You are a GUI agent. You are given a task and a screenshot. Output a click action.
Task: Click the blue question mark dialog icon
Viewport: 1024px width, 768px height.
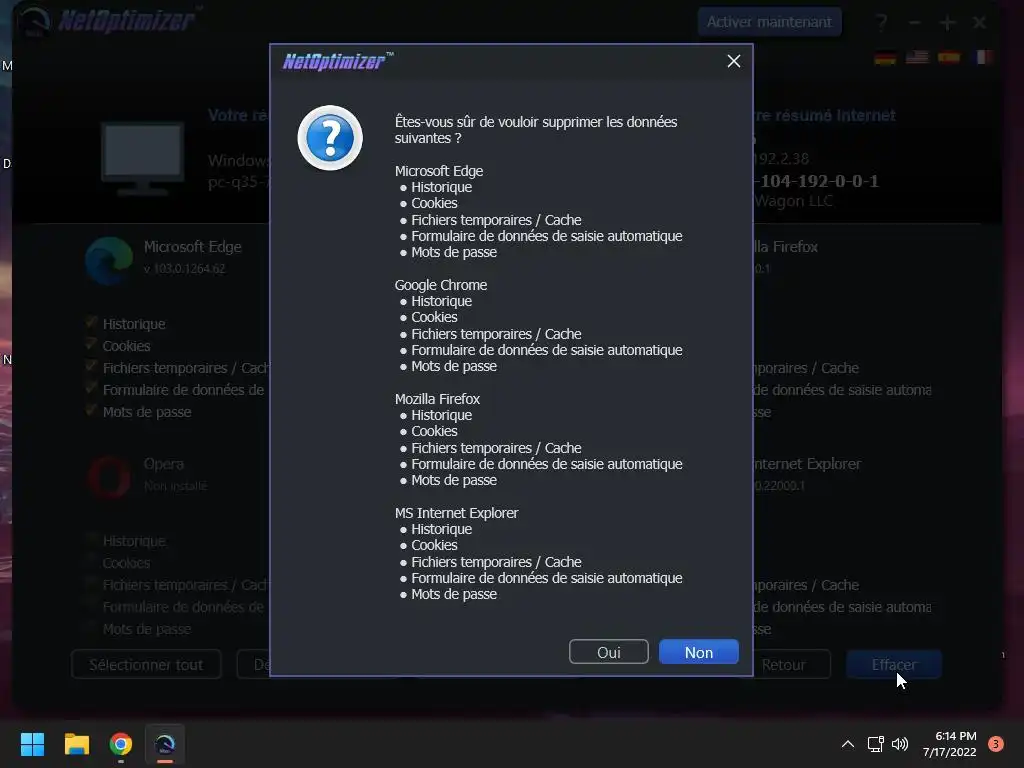(x=330, y=138)
